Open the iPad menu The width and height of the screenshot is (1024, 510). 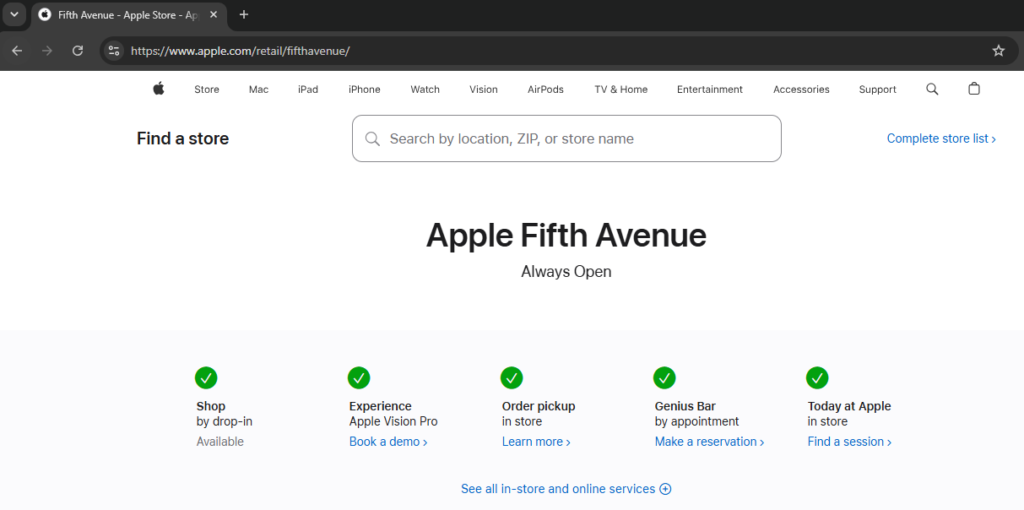pos(308,89)
